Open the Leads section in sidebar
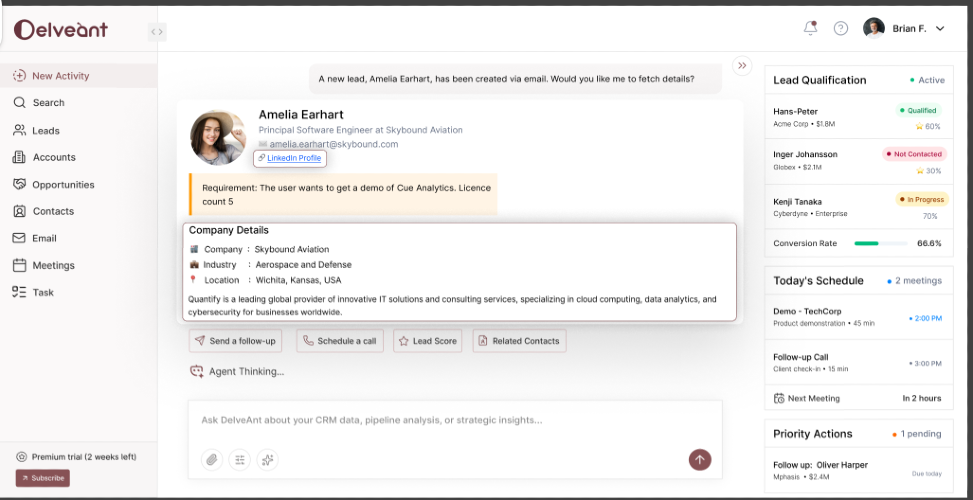This screenshot has height=500, width=973. click(x=45, y=130)
